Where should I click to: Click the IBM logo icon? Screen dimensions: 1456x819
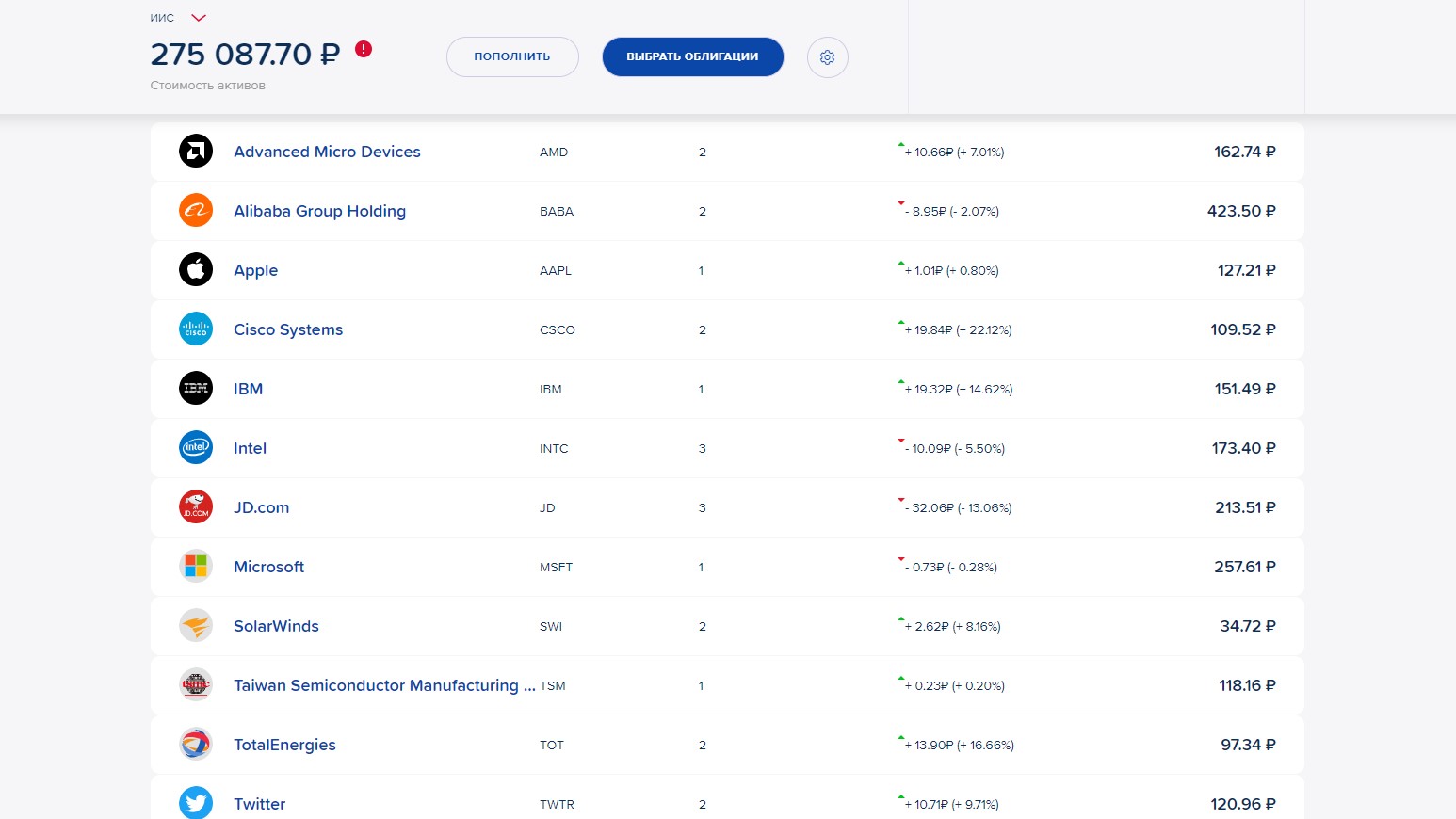point(196,388)
